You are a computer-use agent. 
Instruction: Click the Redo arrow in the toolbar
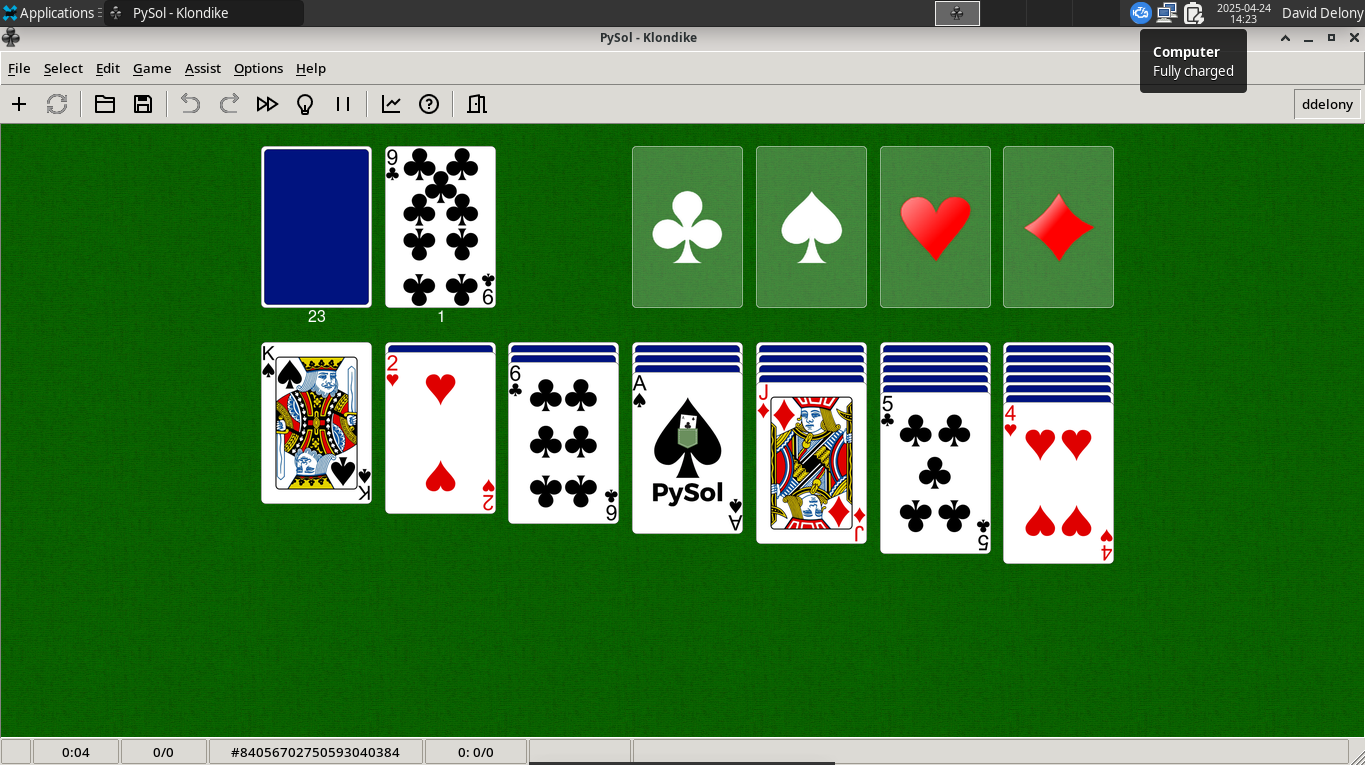229,104
